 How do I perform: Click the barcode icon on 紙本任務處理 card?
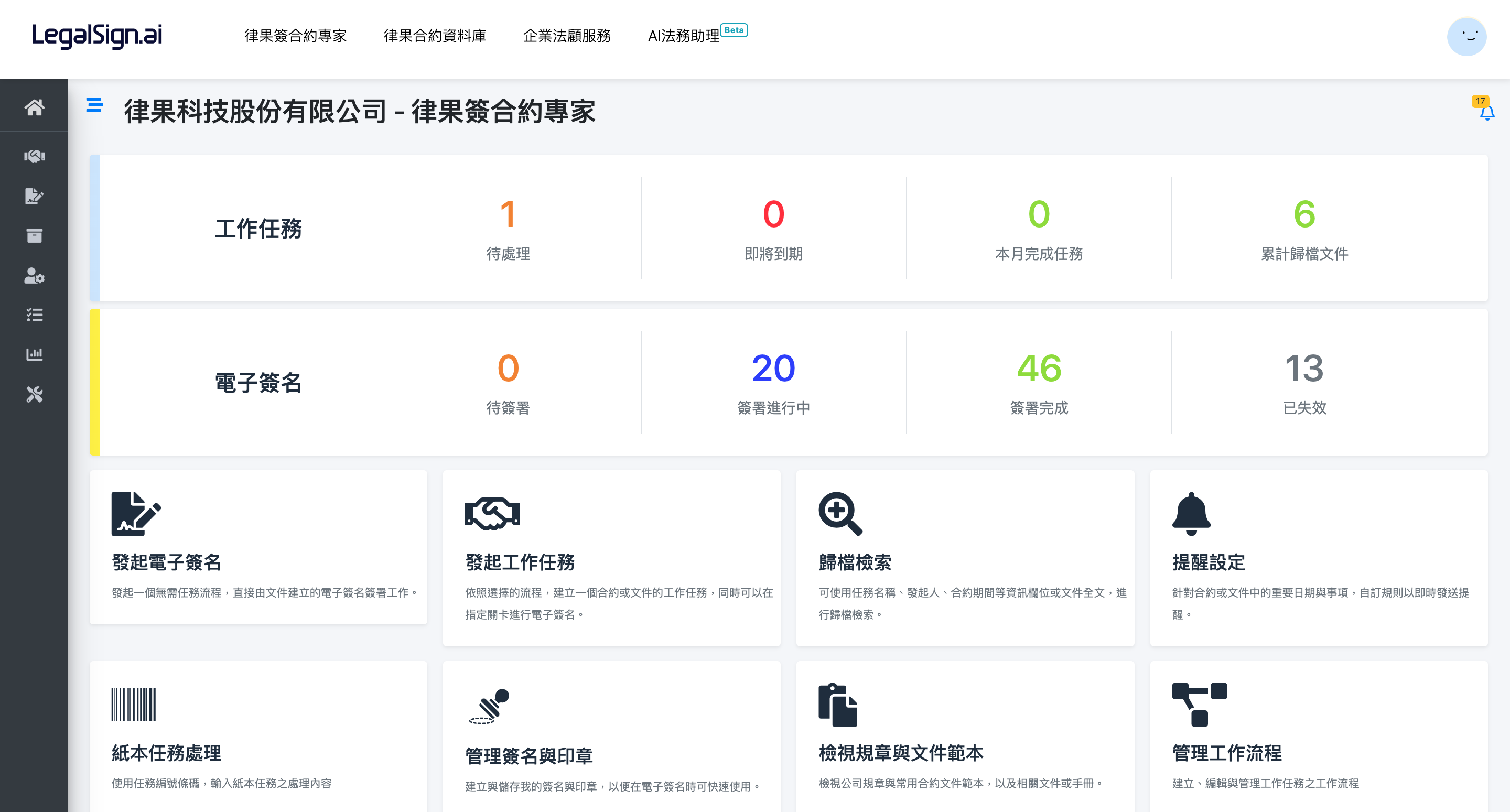pos(134,705)
